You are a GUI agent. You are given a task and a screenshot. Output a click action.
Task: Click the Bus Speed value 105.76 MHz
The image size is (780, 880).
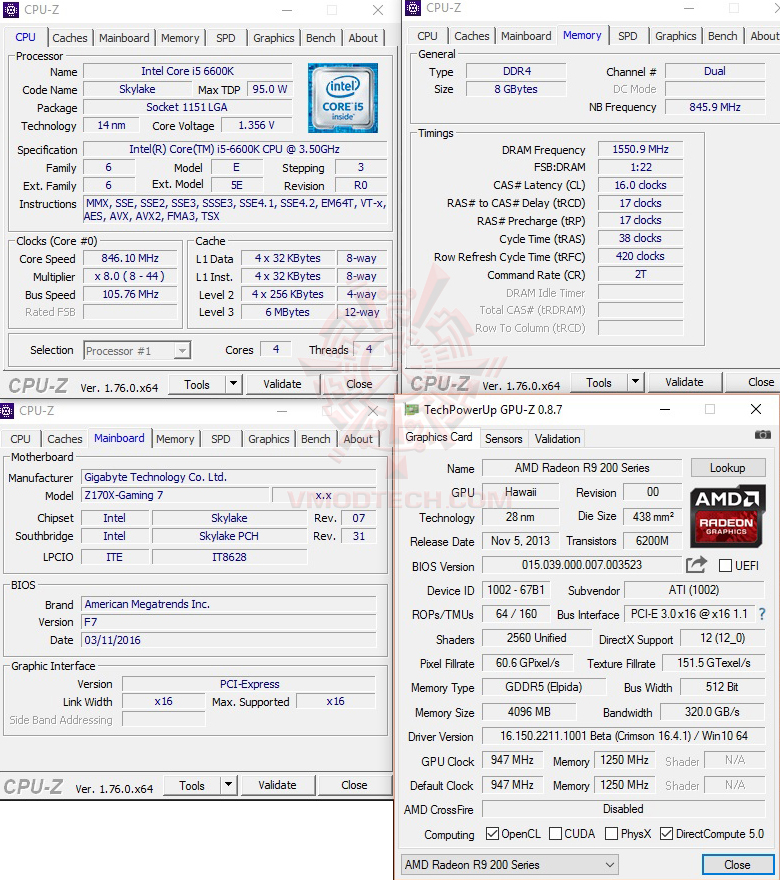coord(130,294)
